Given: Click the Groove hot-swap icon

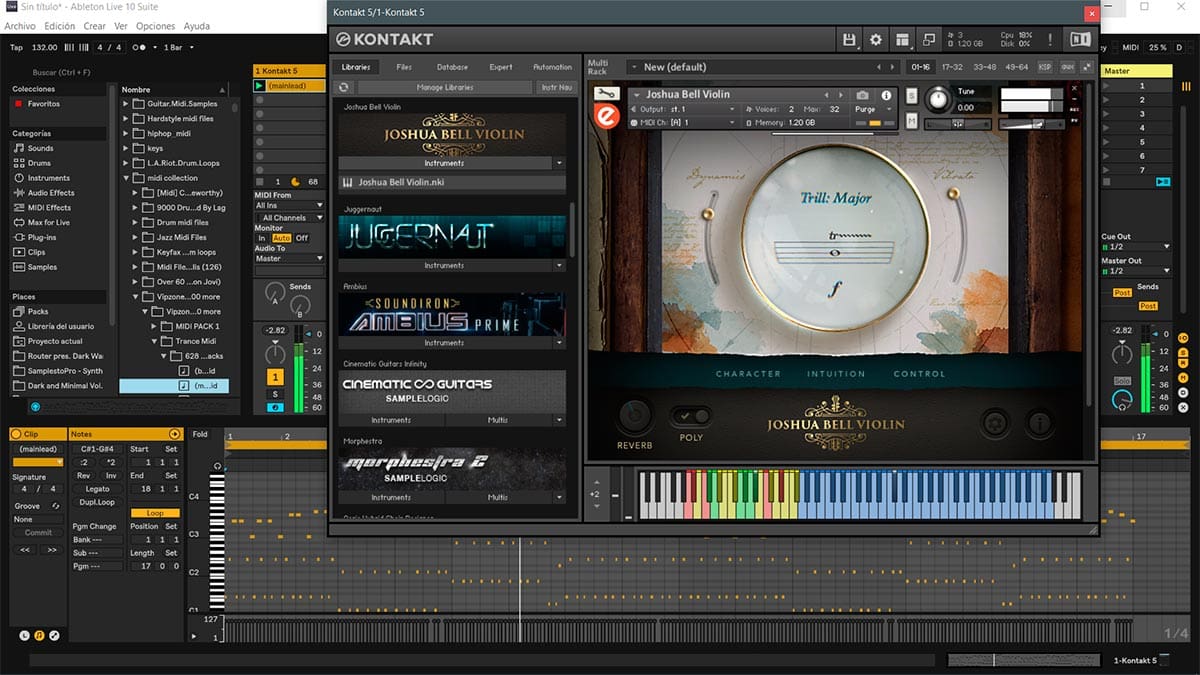Looking at the screenshot, I should click(55, 506).
